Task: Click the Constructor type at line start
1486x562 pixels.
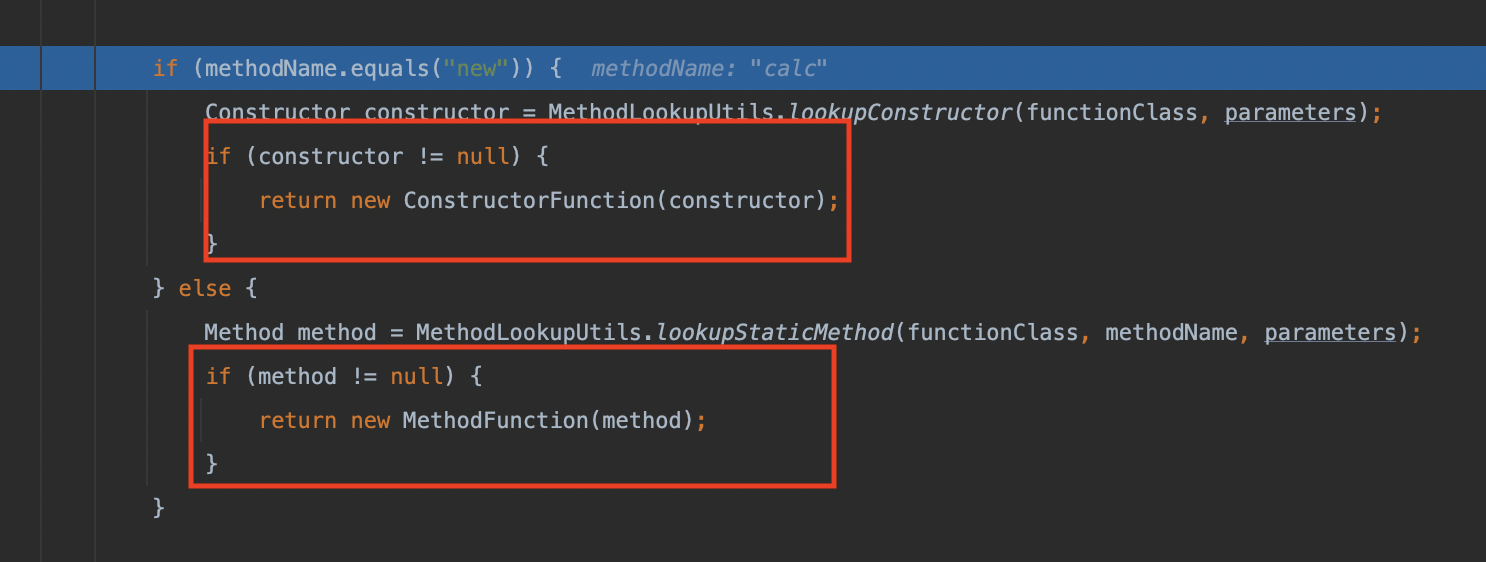Action: pyautogui.click(x=278, y=112)
